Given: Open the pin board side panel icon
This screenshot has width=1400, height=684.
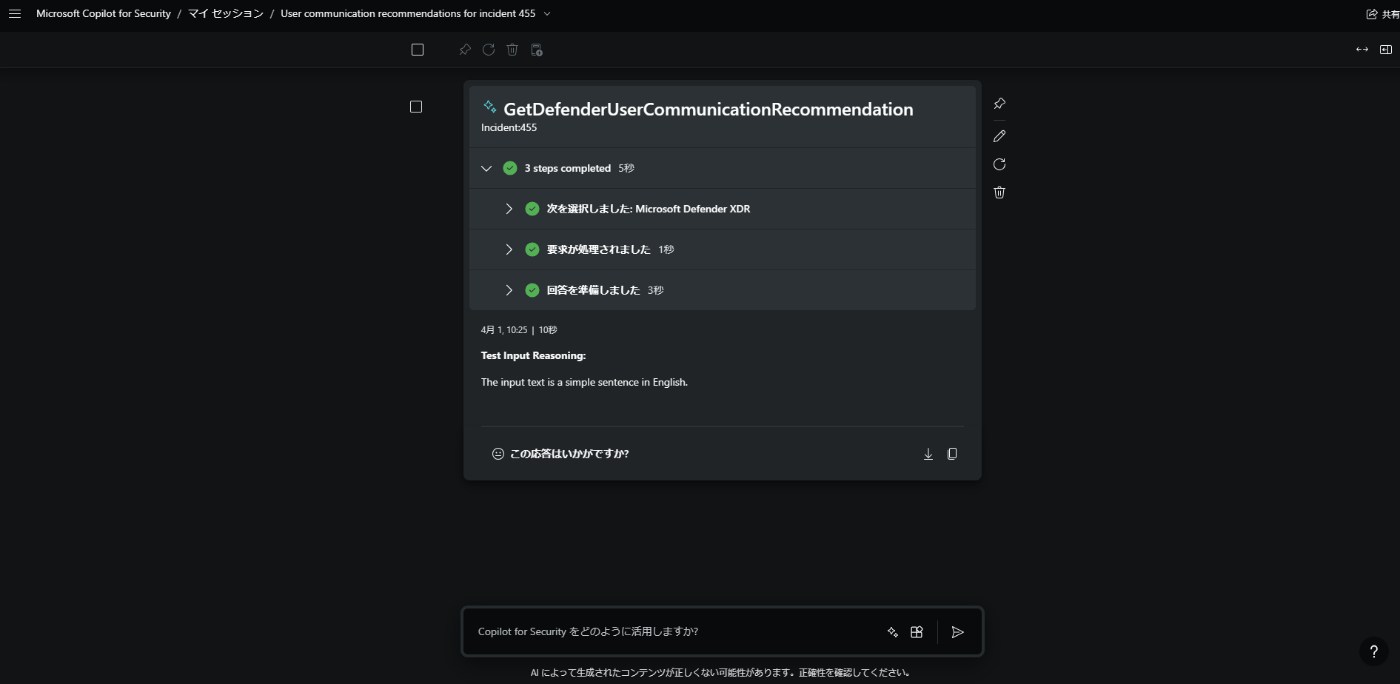Looking at the screenshot, I should 1386,50.
